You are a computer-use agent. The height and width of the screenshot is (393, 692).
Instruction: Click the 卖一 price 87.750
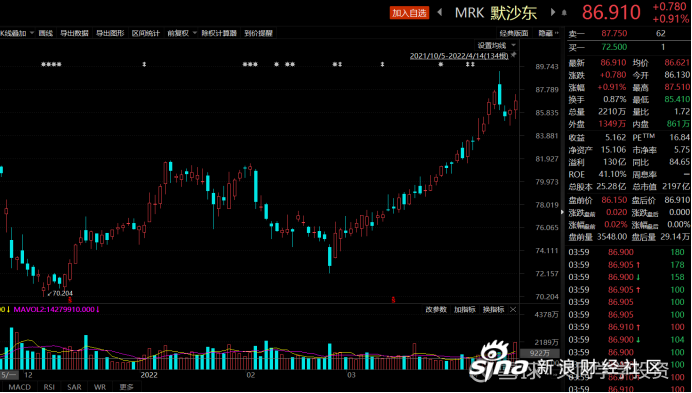[x=614, y=34]
